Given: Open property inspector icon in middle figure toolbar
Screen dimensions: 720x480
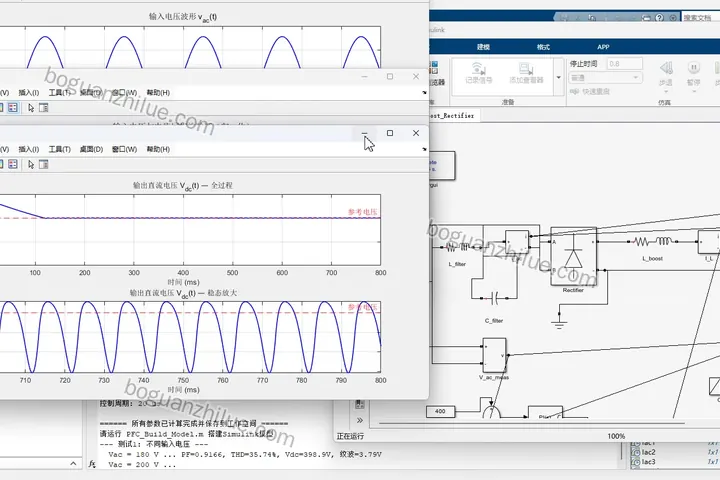Looking at the screenshot, I should tap(44, 108).
